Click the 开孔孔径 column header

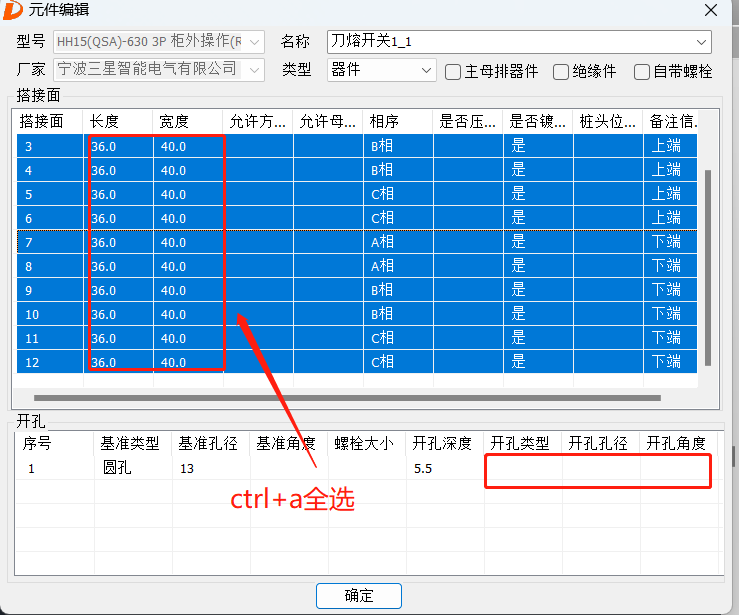pos(600,443)
